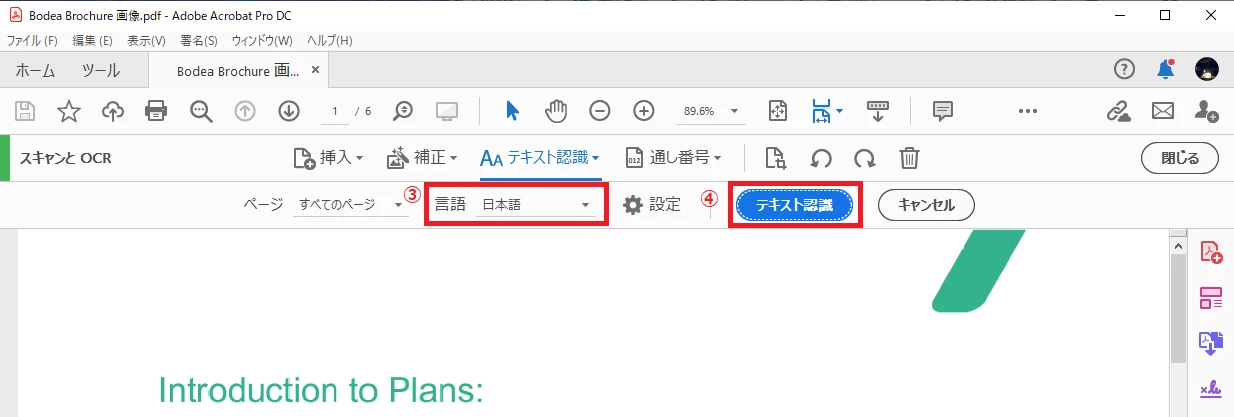Go to the next page arrow
The width and height of the screenshot is (1234, 417).
click(x=290, y=111)
